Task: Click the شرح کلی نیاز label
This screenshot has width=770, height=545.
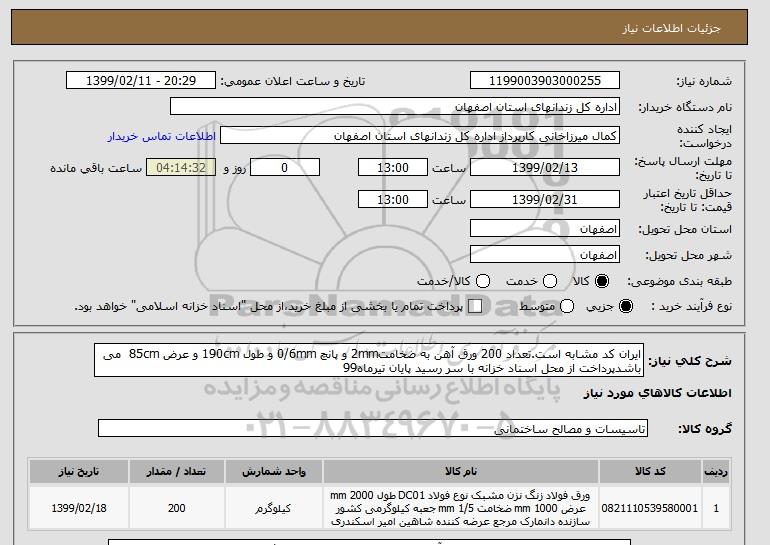Action: pyautogui.click(x=690, y=361)
